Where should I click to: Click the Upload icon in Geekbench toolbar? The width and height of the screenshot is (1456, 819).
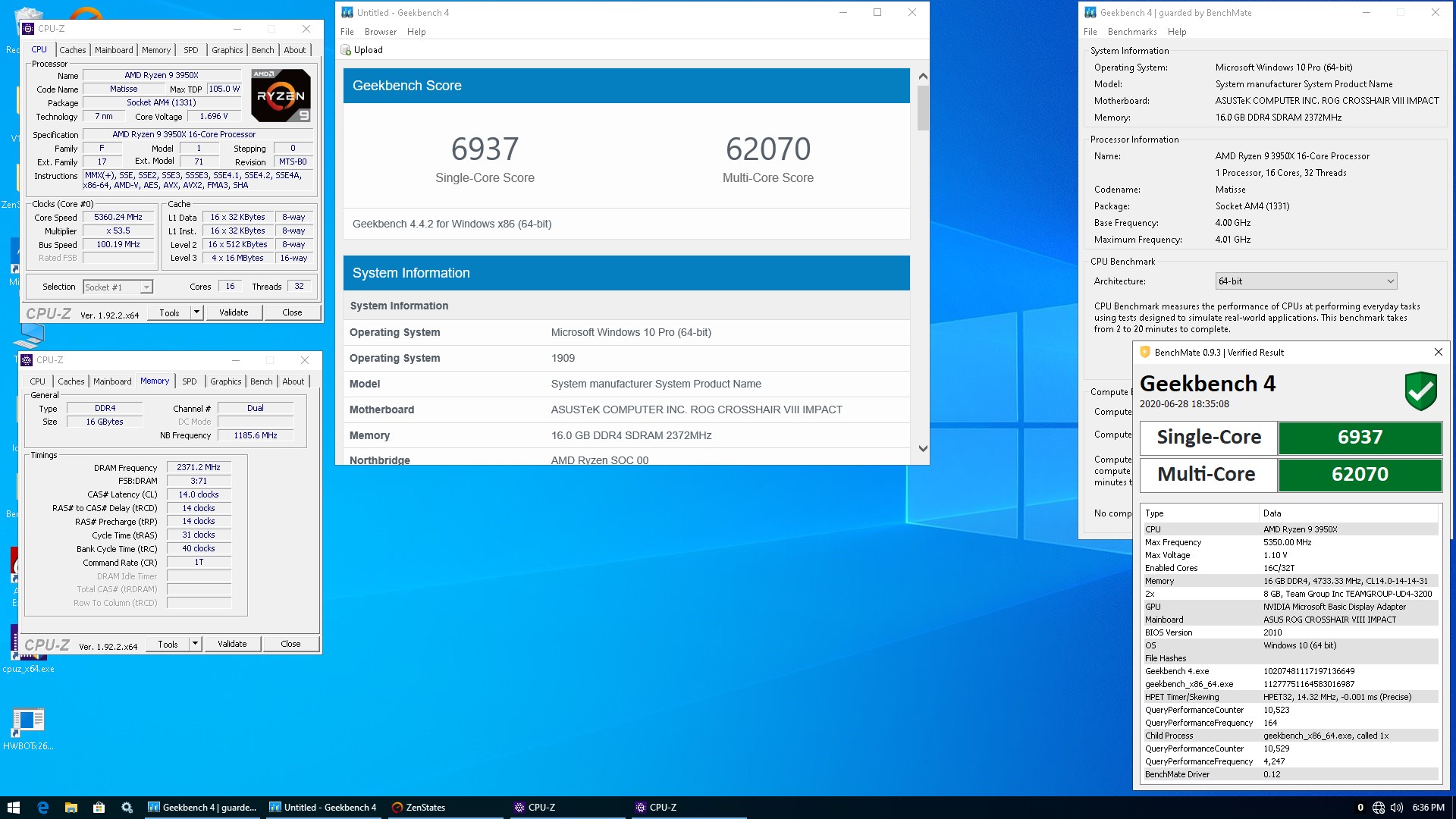tap(346, 50)
